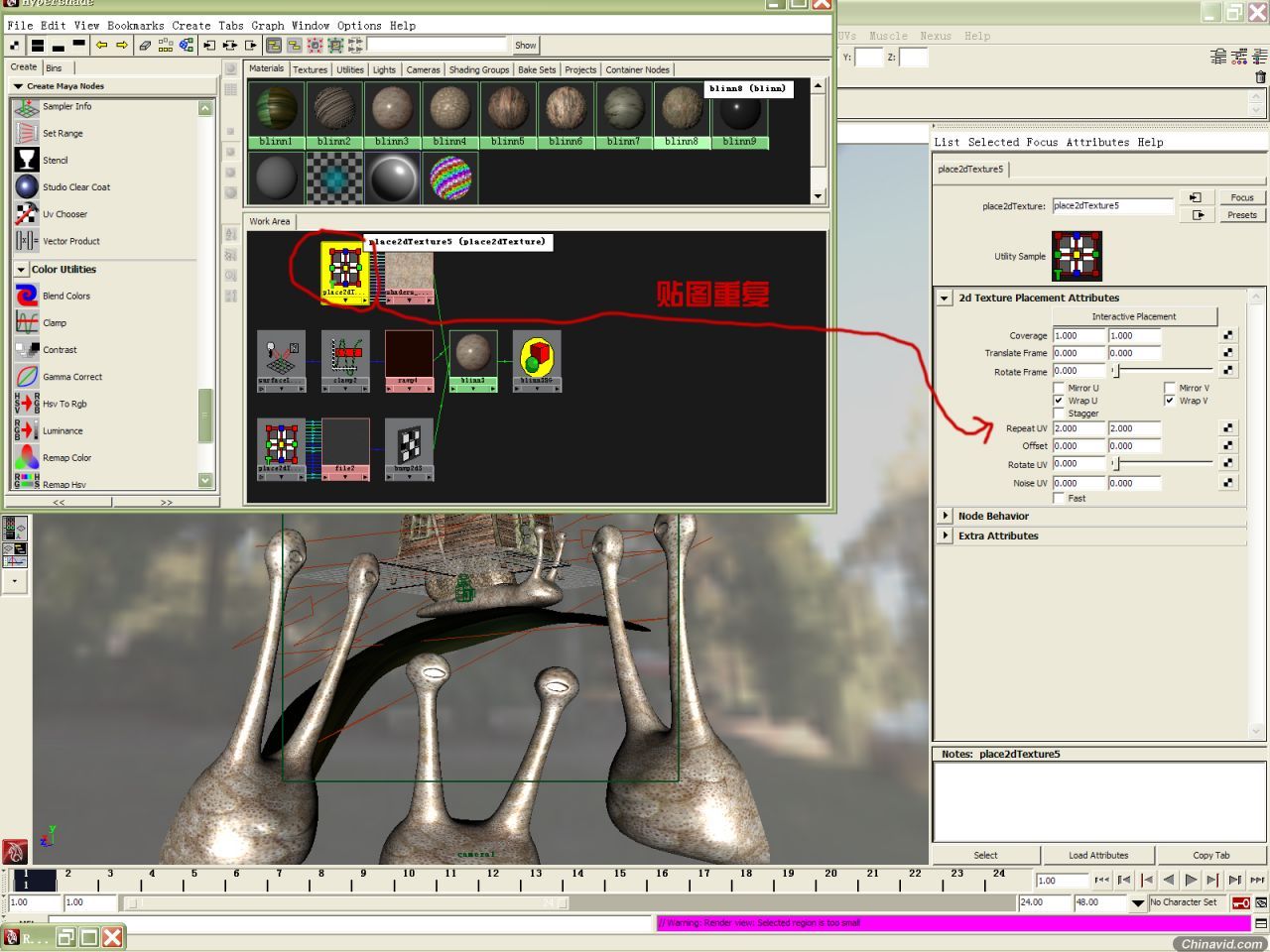Viewport: 1270px width, 952px height.
Task: Expand the Node Behavior section
Action: pyautogui.click(x=946, y=516)
